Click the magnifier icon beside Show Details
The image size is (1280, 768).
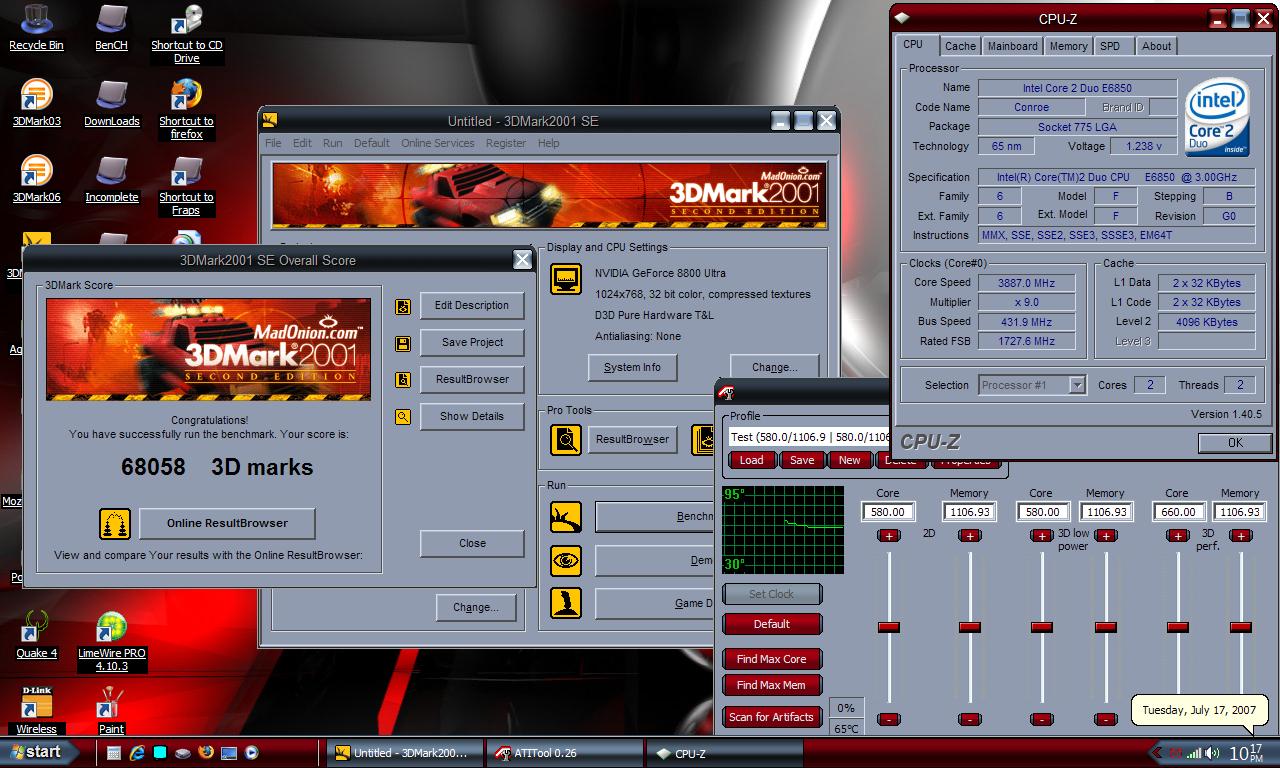tap(403, 417)
